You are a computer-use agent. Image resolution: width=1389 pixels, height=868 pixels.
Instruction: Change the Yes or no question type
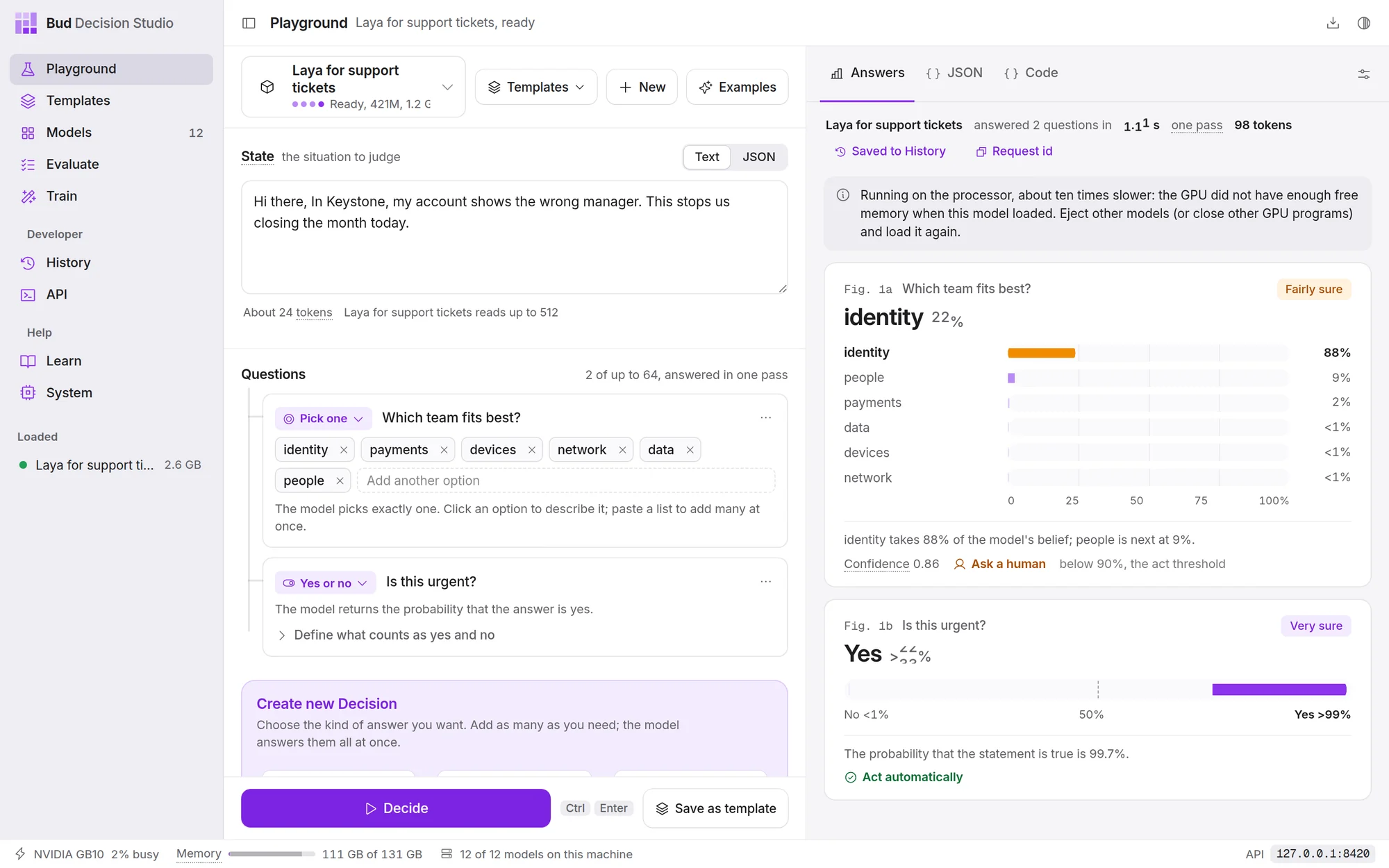pyautogui.click(x=325, y=583)
